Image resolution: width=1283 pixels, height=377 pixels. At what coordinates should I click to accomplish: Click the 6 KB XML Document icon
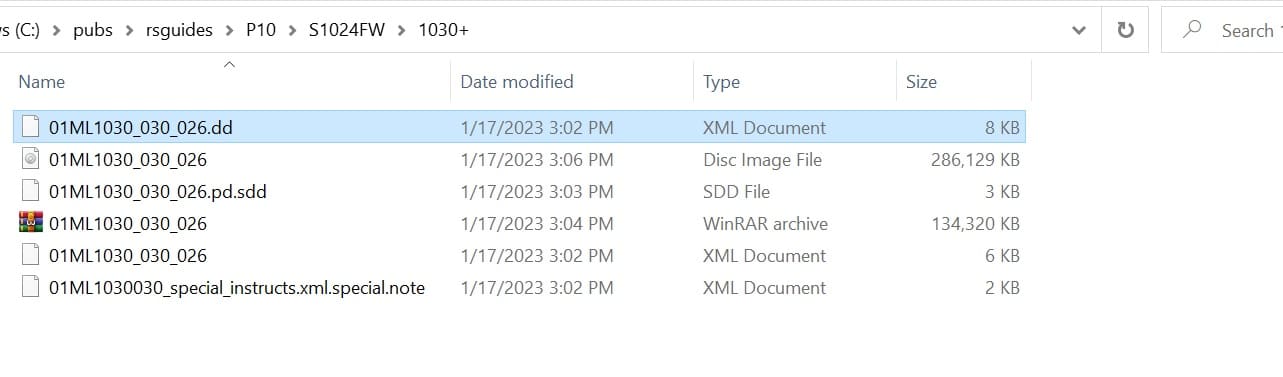click(x=31, y=255)
